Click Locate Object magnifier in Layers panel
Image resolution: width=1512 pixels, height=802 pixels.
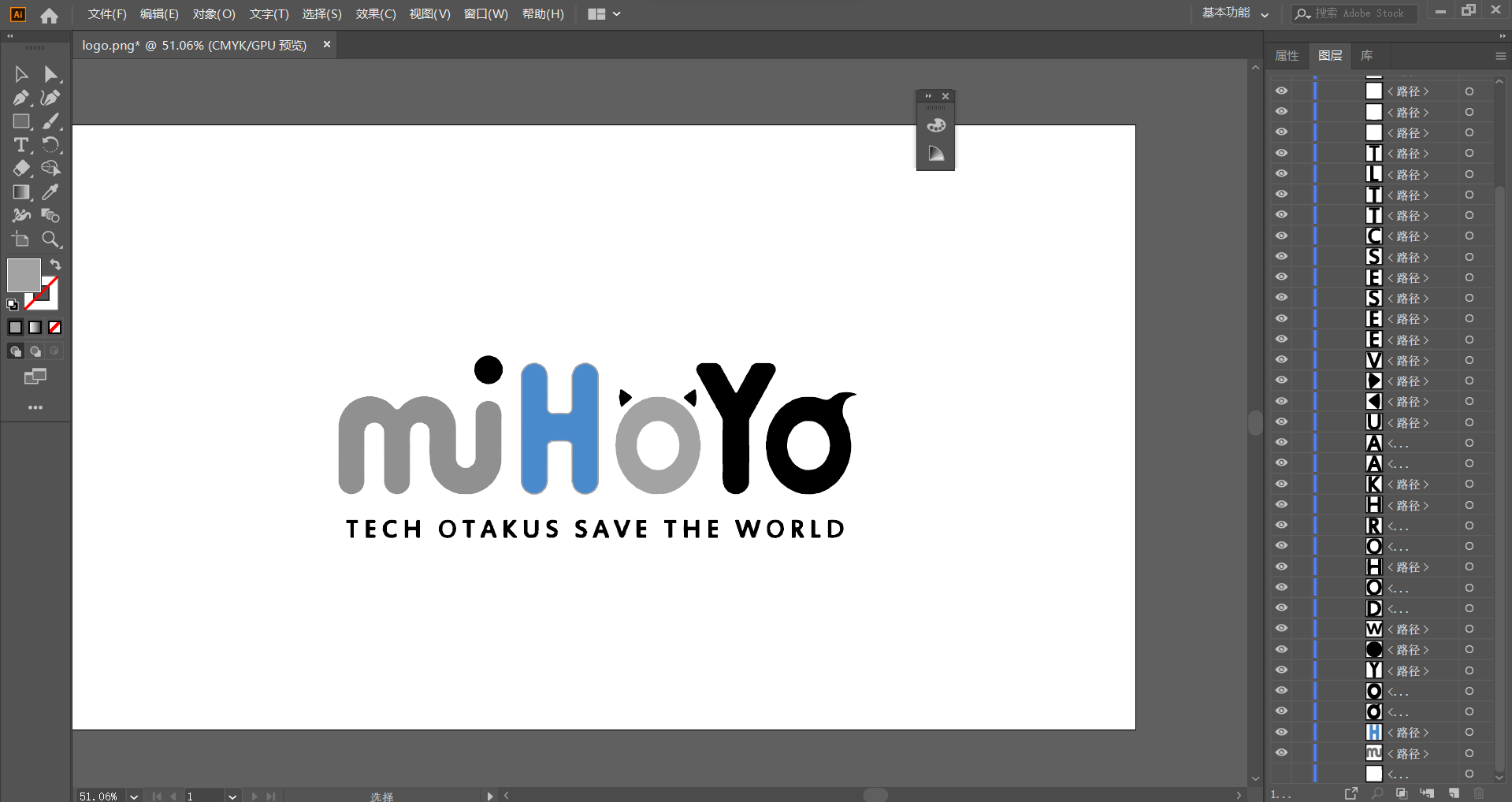point(1377,793)
